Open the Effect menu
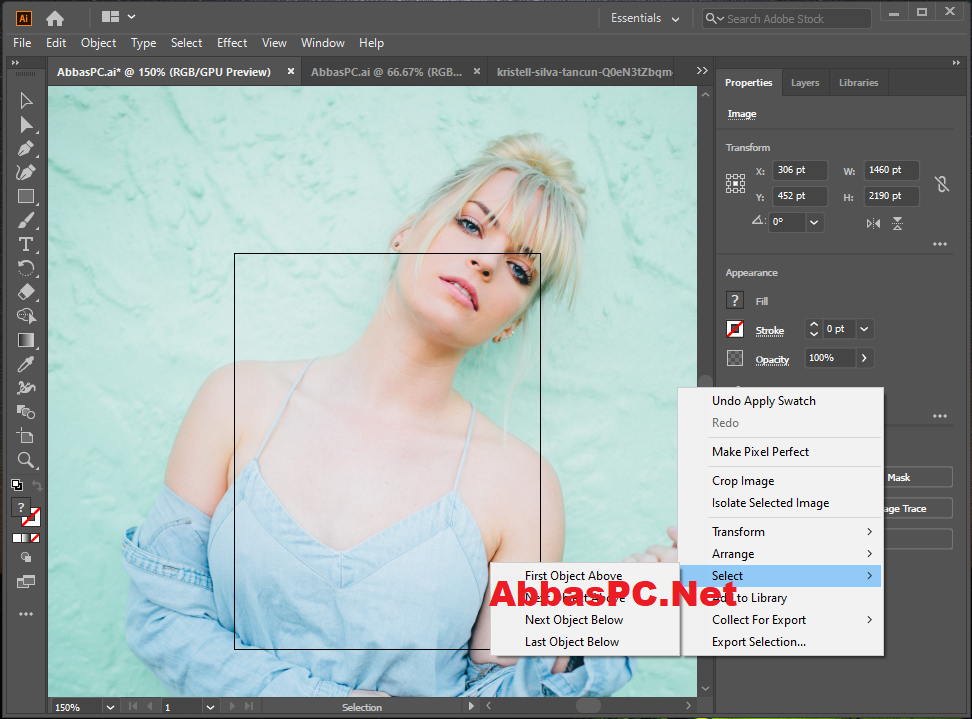This screenshot has width=972, height=719. tap(232, 43)
